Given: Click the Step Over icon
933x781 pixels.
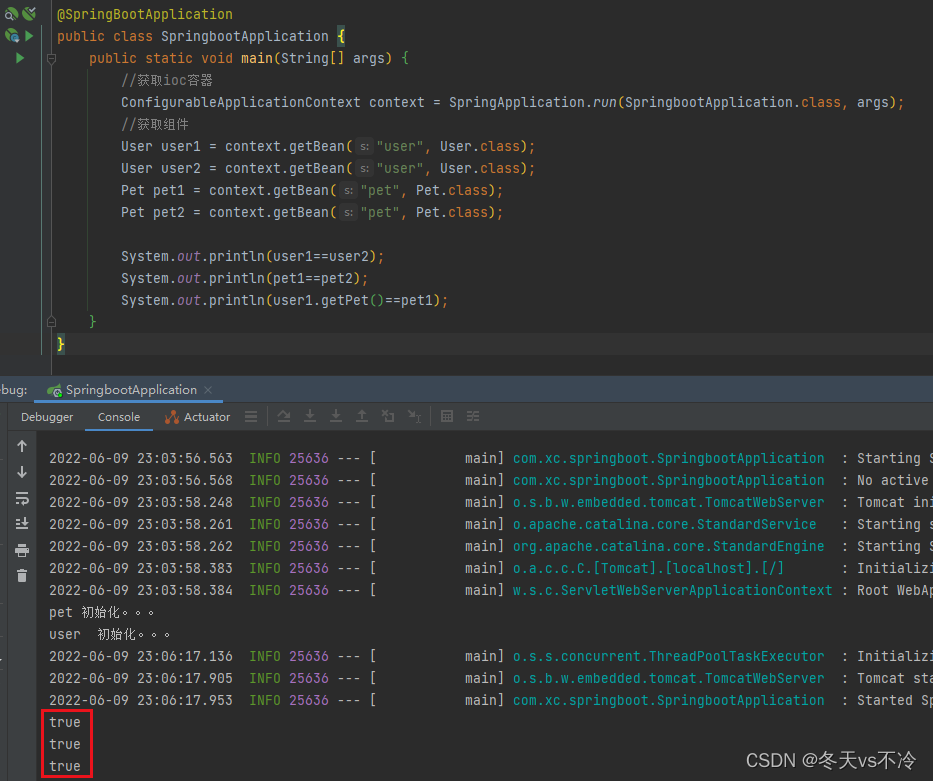Looking at the screenshot, I should coord(284,416).
